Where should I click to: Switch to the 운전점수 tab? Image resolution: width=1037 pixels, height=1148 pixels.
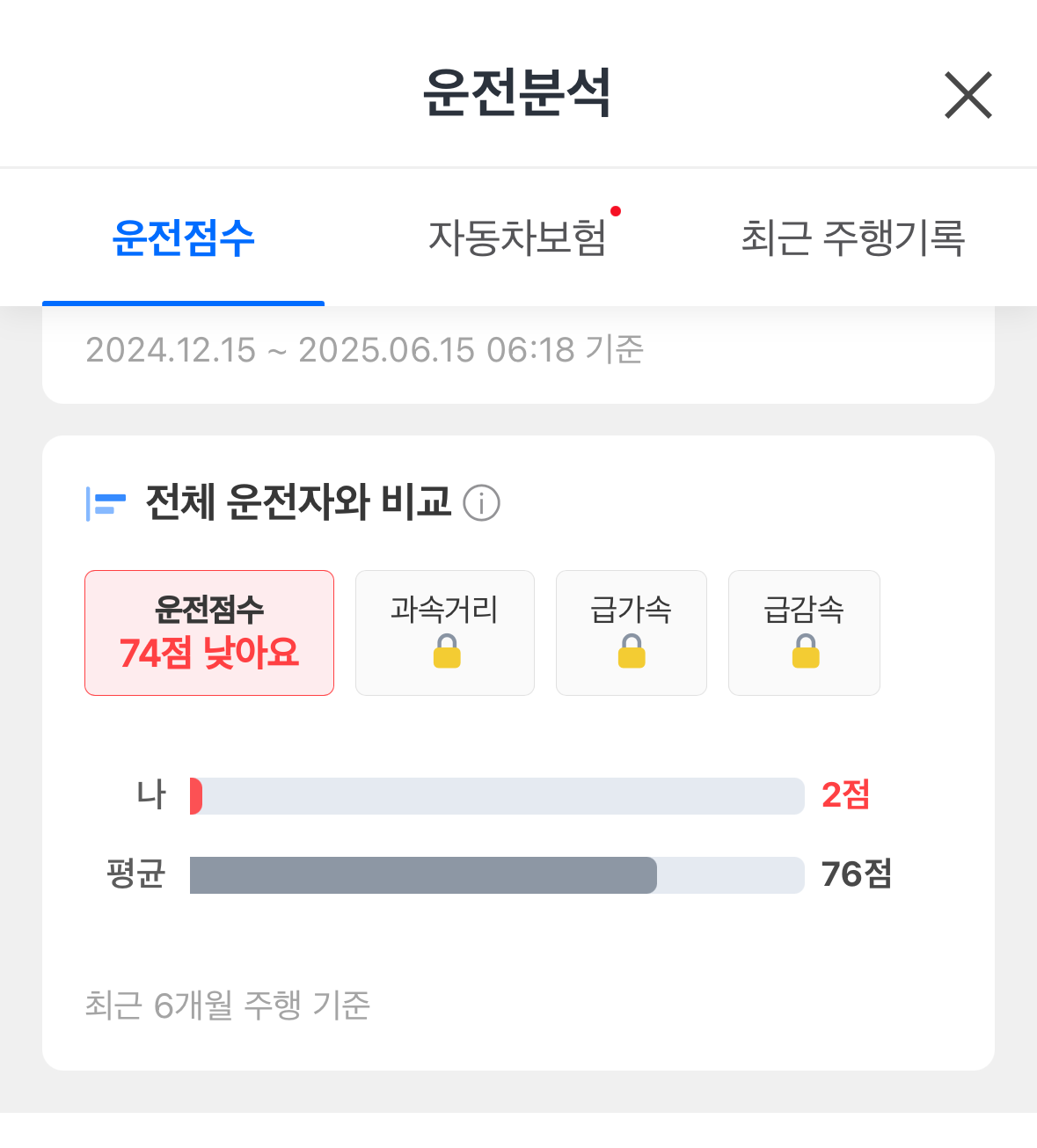click(x=183, y=238)
